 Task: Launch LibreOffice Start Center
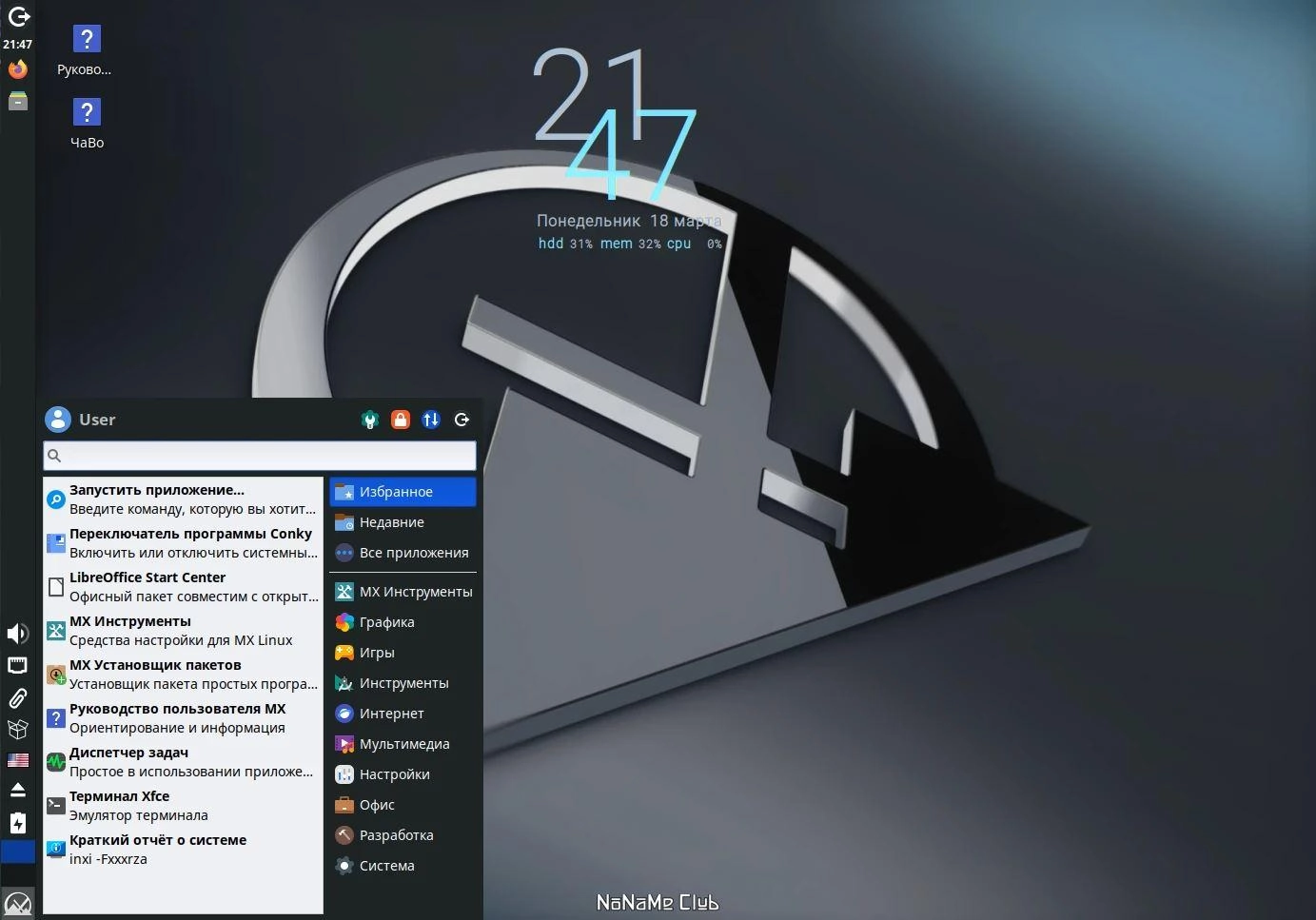pyautogui.click(x=183, y=587)
